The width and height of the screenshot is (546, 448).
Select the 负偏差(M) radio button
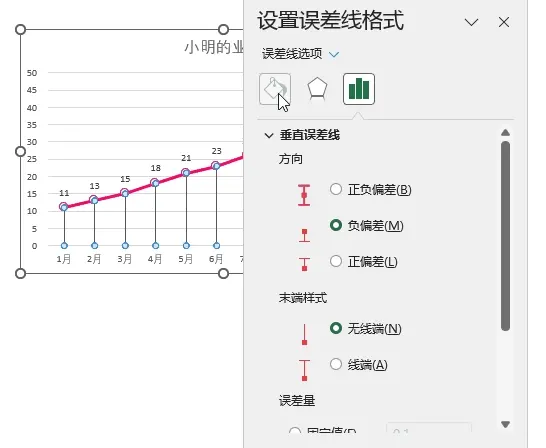pyautogui.click(x=336, y=225)
